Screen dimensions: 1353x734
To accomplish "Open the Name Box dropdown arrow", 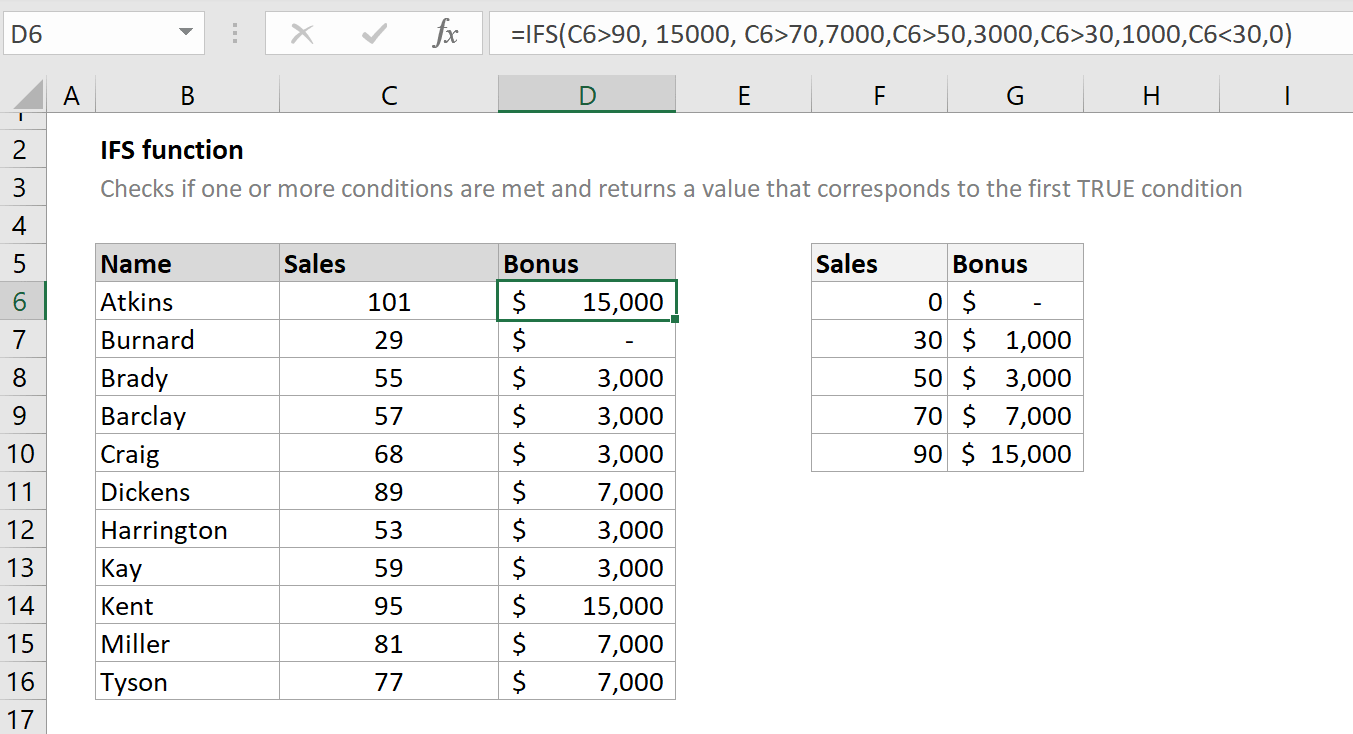I will tap(186, 34).
